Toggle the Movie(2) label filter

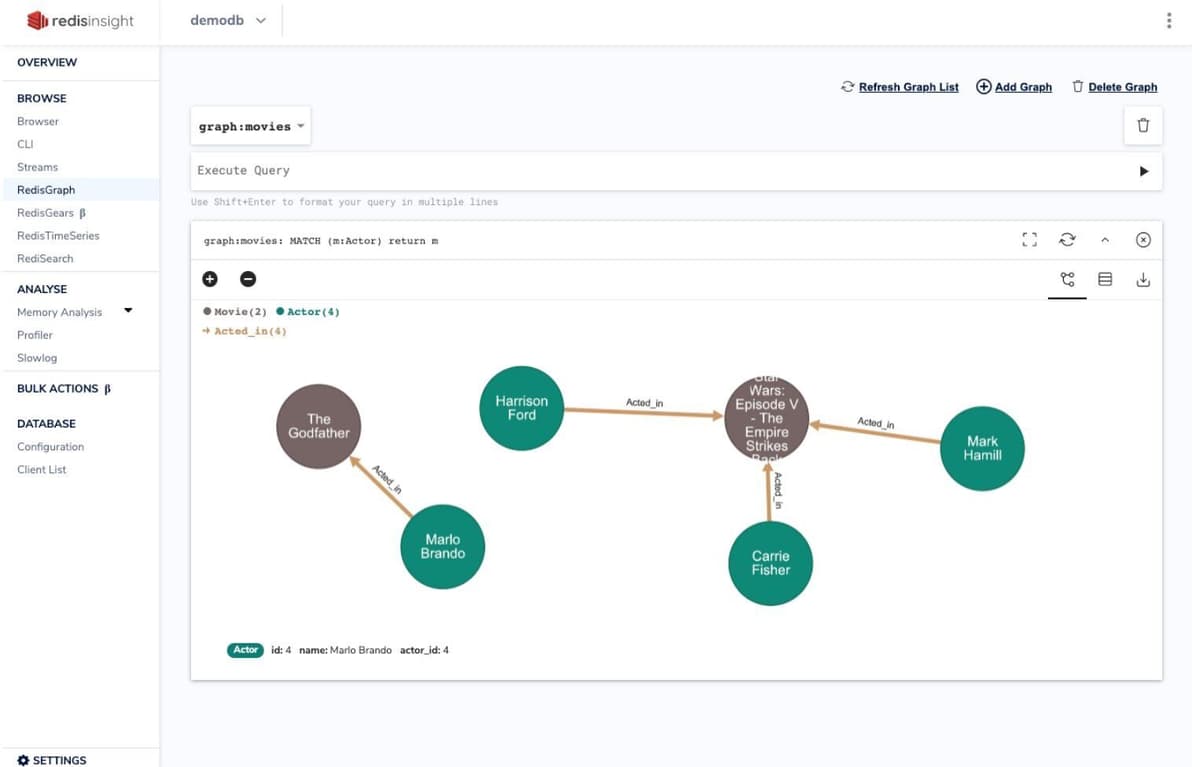click(235, 312)
